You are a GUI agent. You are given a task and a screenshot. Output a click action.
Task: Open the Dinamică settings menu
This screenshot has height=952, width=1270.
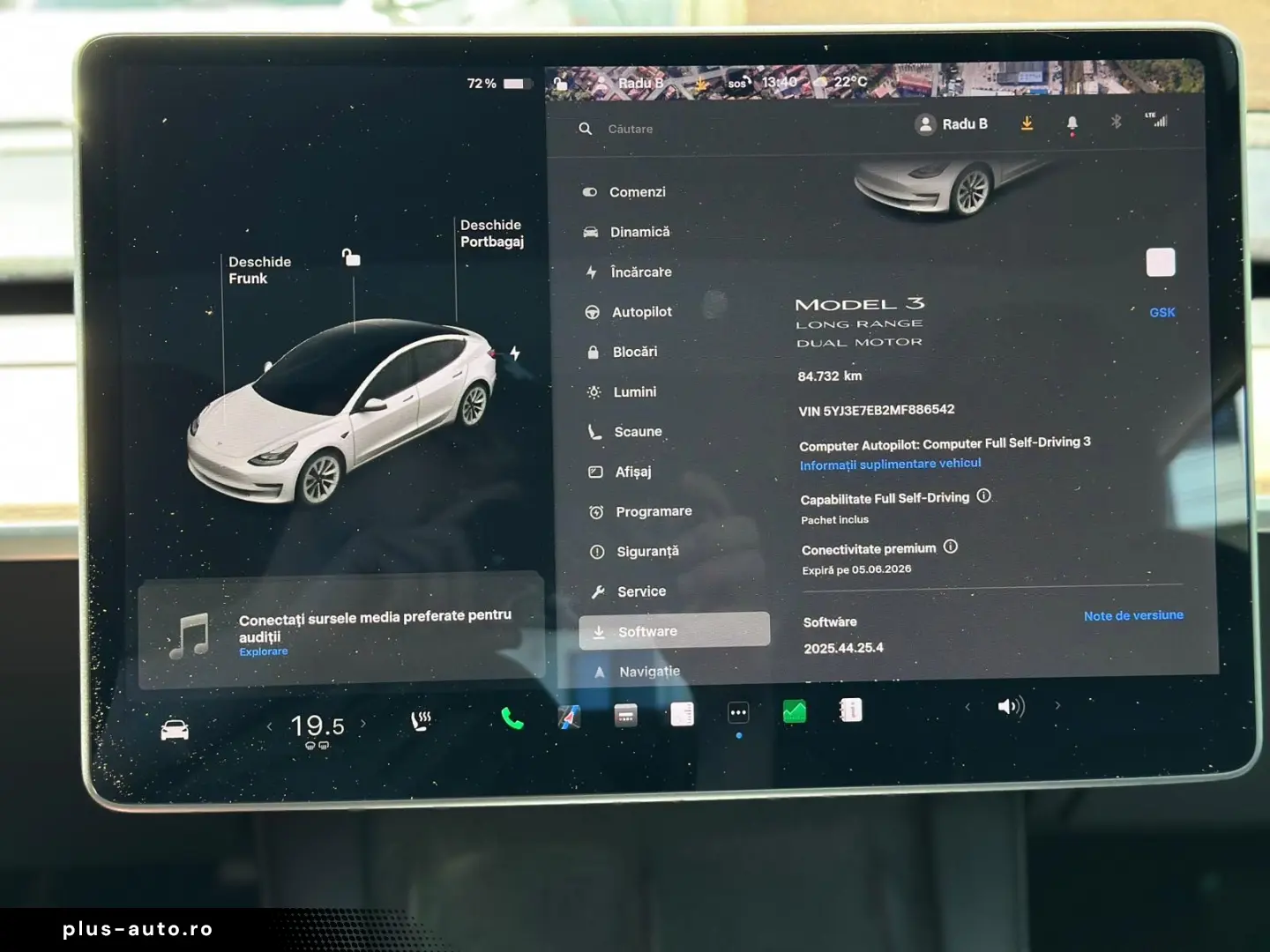click(x=626, y=232)
